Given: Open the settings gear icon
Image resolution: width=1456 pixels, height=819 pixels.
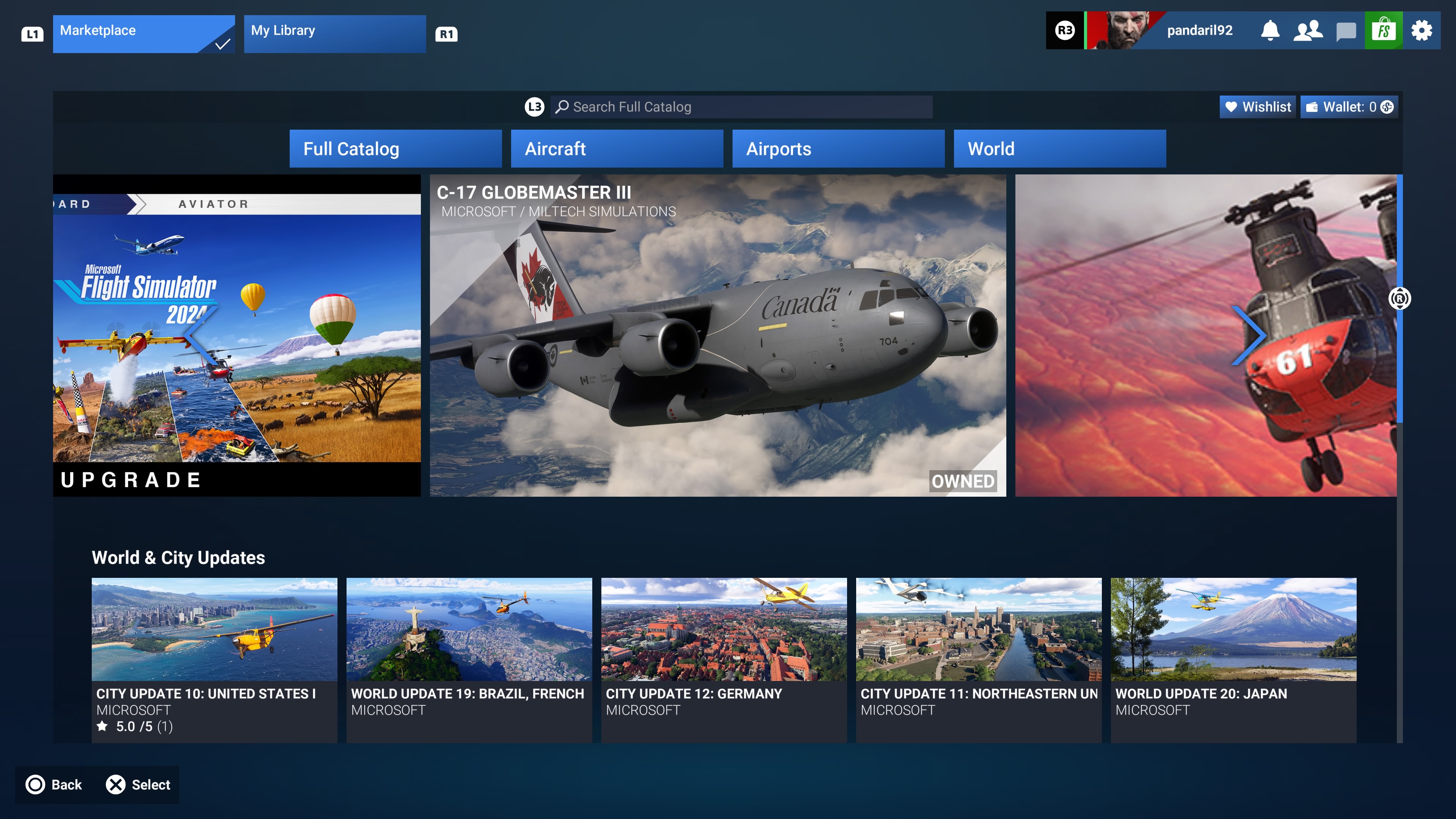Looking at the screenshot, I should tap(1421, 30).
